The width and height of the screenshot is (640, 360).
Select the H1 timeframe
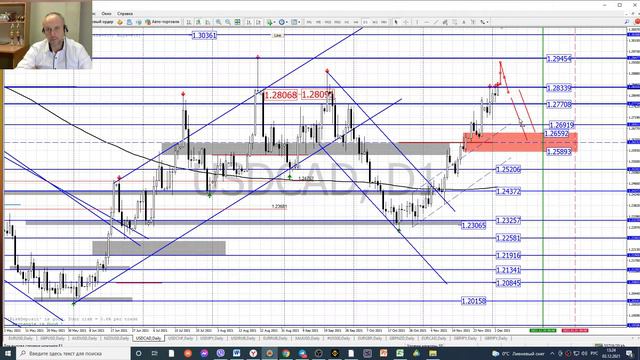347,22
